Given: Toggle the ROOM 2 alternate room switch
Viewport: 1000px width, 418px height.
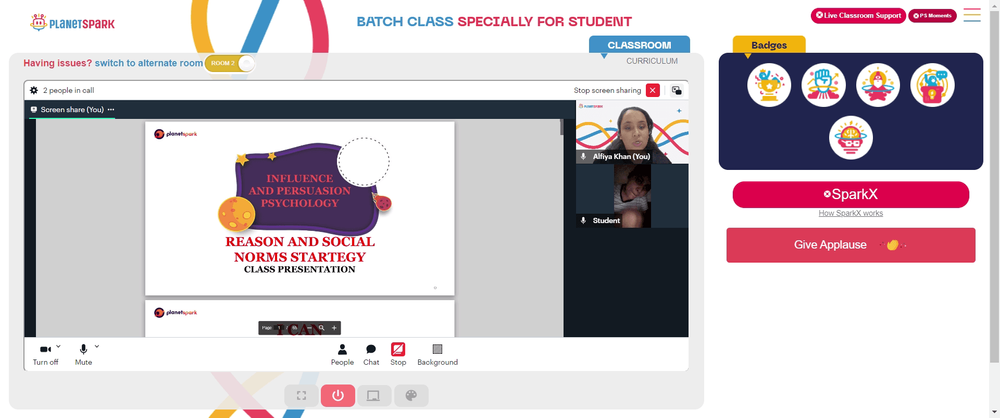Looking at the screenshot, I should (x=230, y=63).
